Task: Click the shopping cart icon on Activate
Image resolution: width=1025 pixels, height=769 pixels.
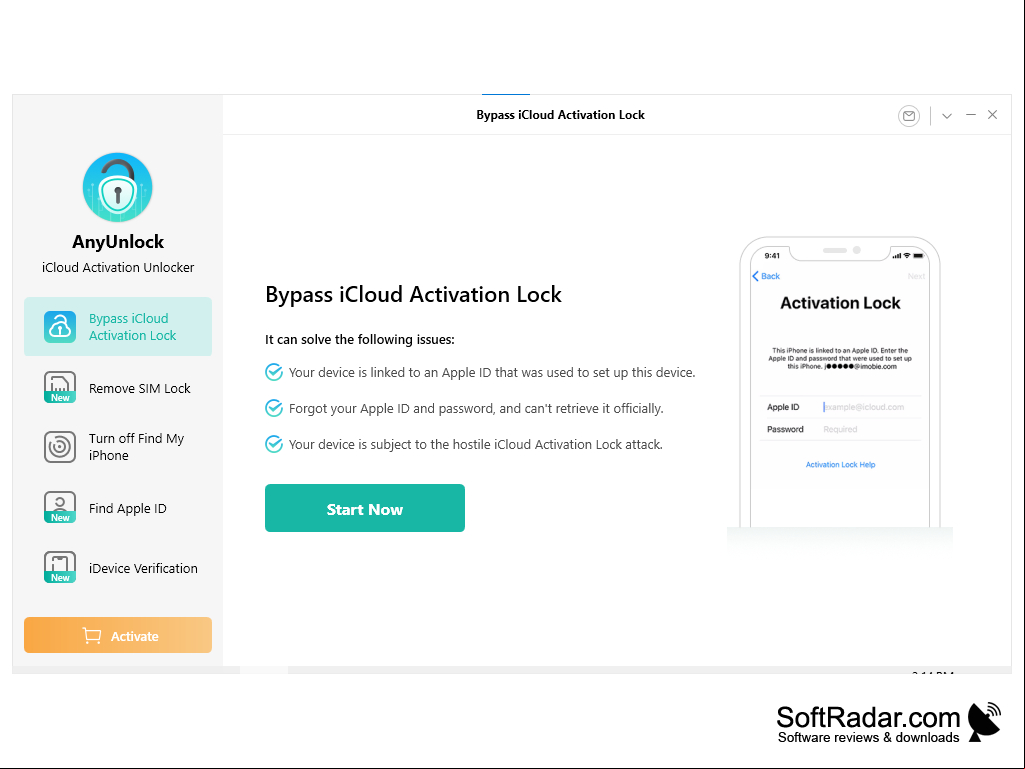Action: (92, 636)
